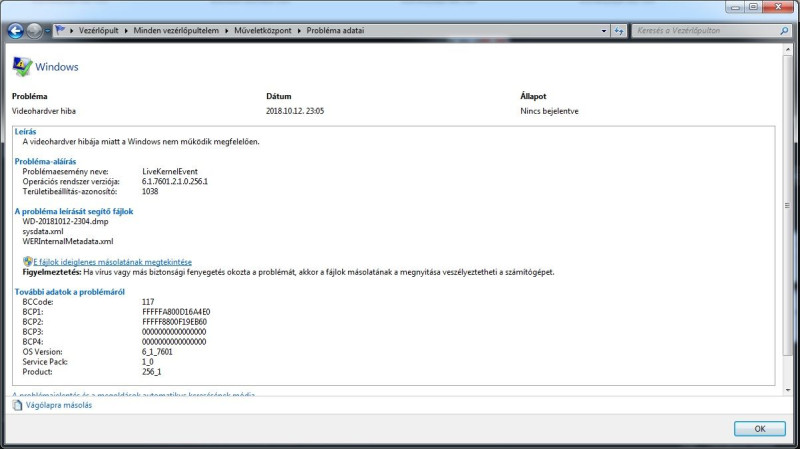This screenshot has height=449, width=800.
Task: Select the Vezérlőpult breadcrumb
Action: click(98, 31)
